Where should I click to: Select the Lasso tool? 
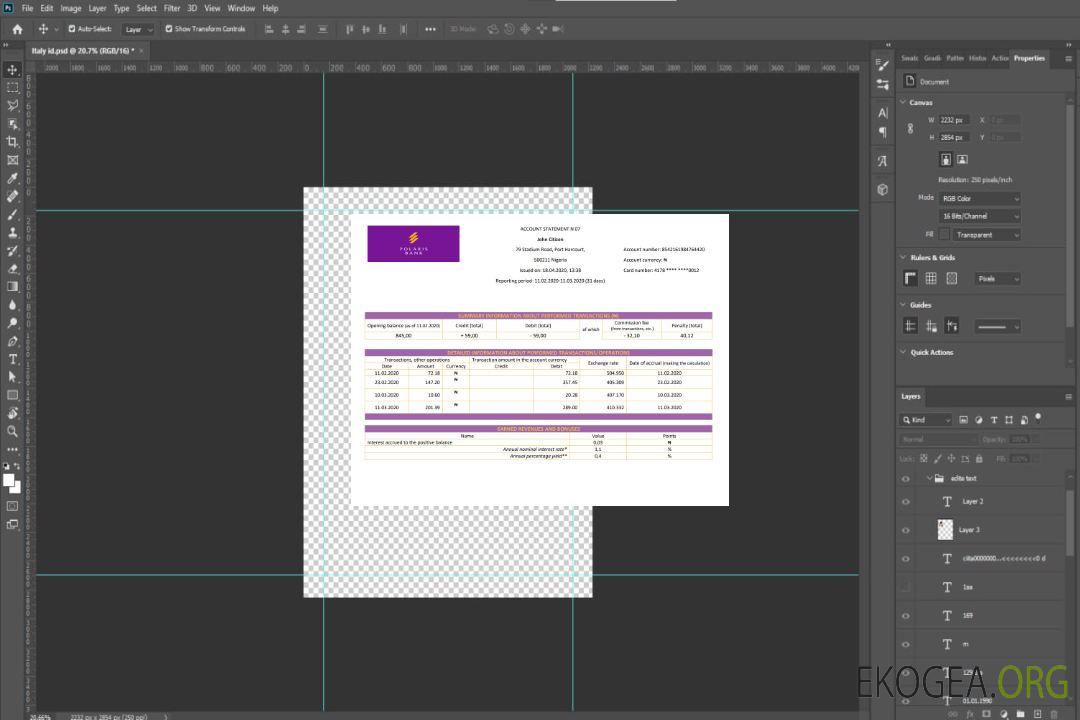point(12,105)
